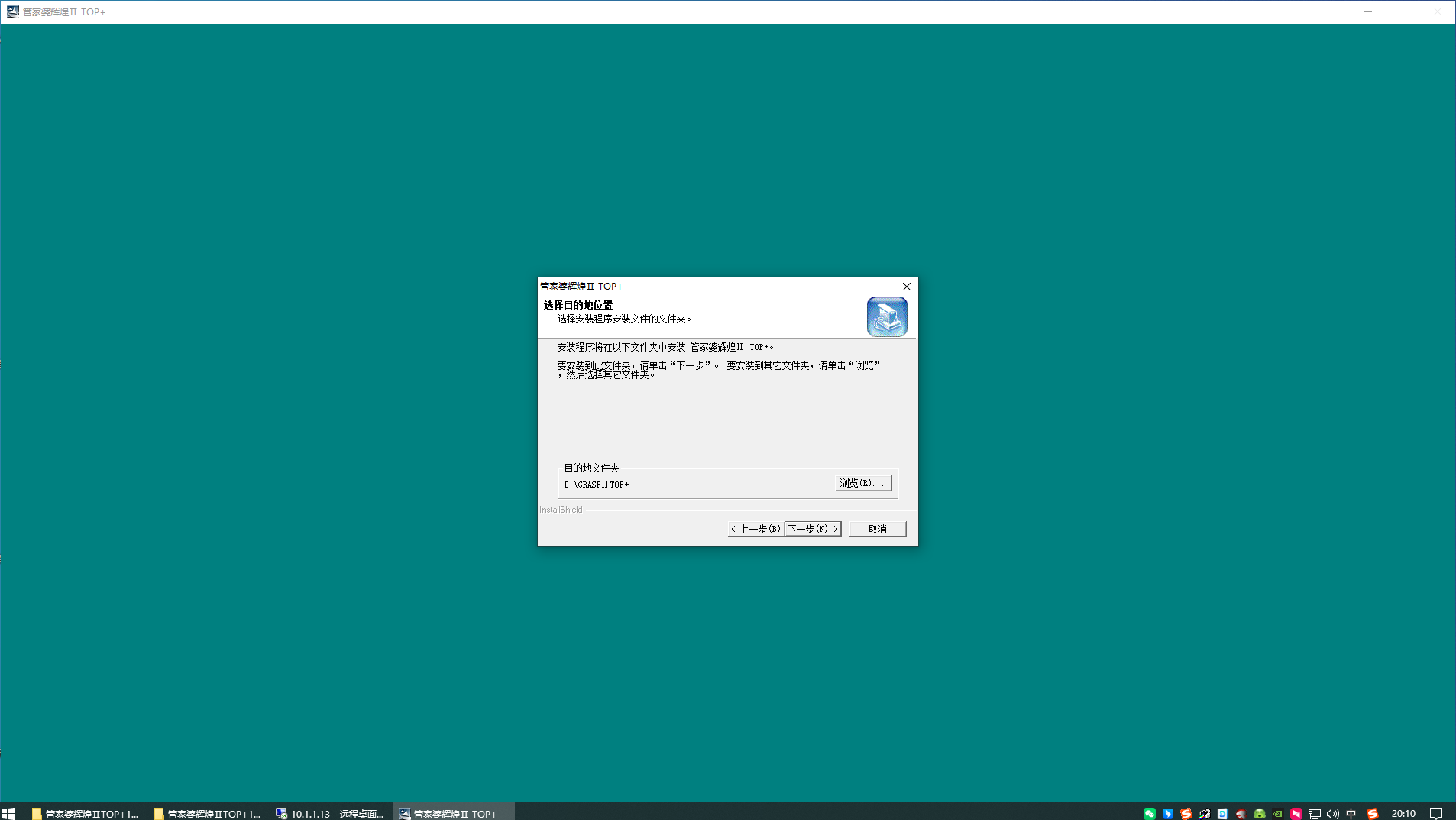Click 下一步(N) to continue installation

tap(813, 529)
